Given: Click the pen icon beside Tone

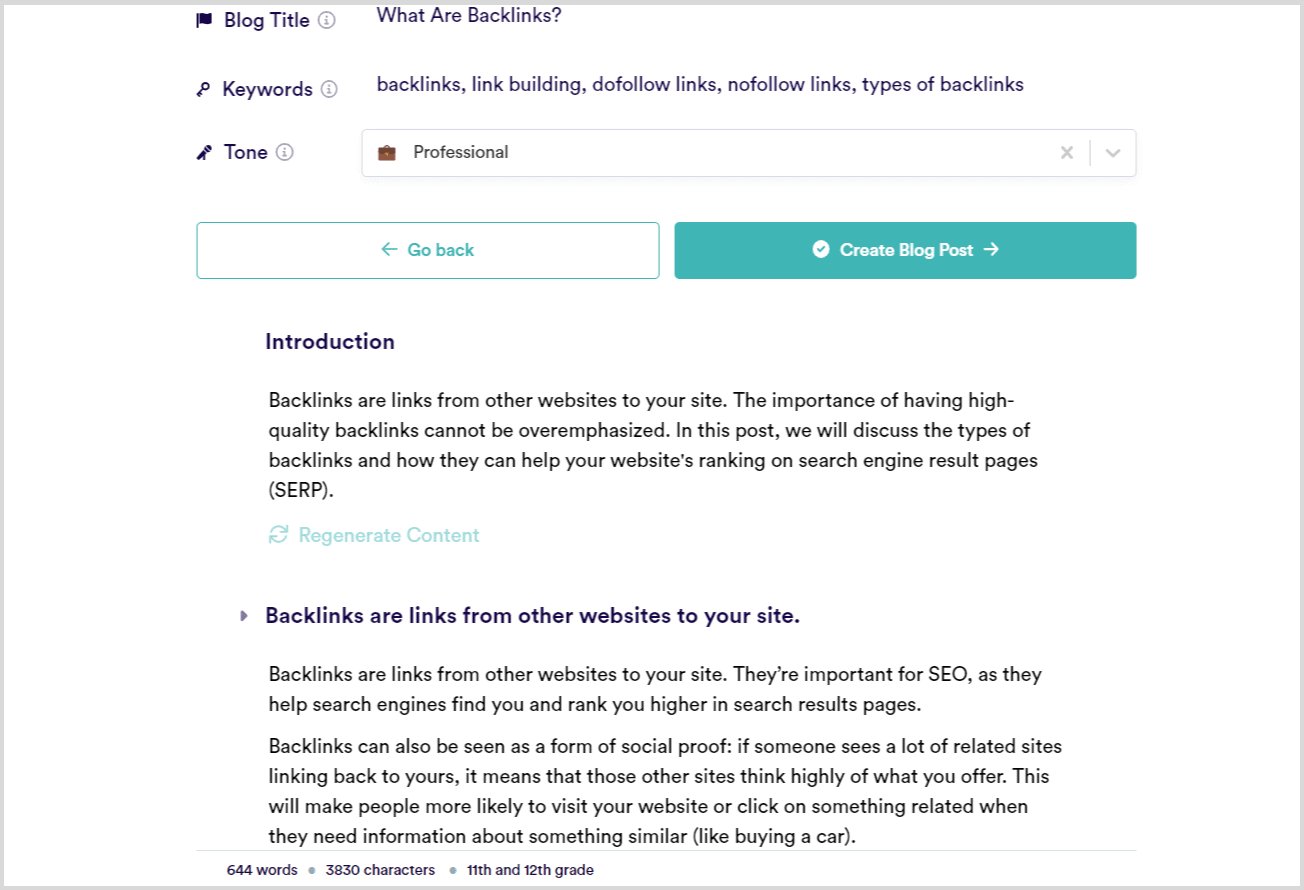Looking at the screenshot, I should [x=204, y=151].
